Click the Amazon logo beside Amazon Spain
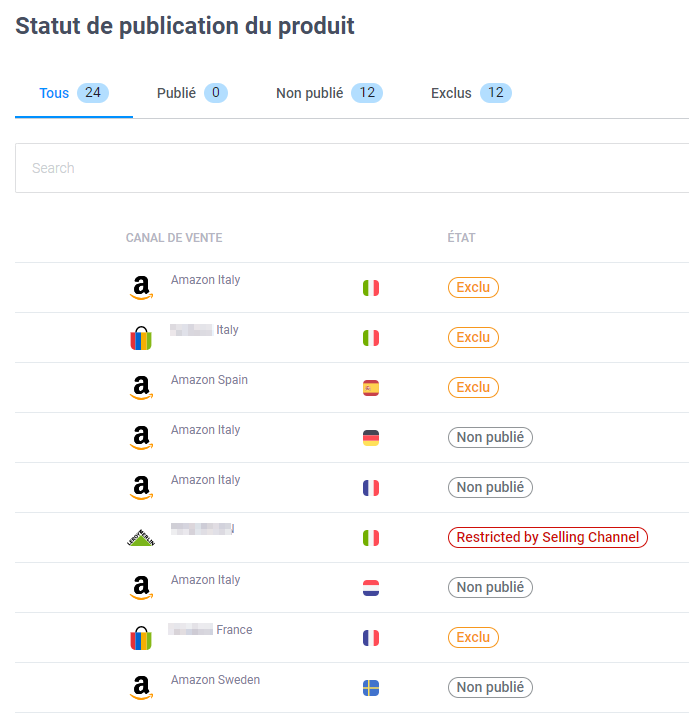This screenshot has height=715, width=689. 141,388
